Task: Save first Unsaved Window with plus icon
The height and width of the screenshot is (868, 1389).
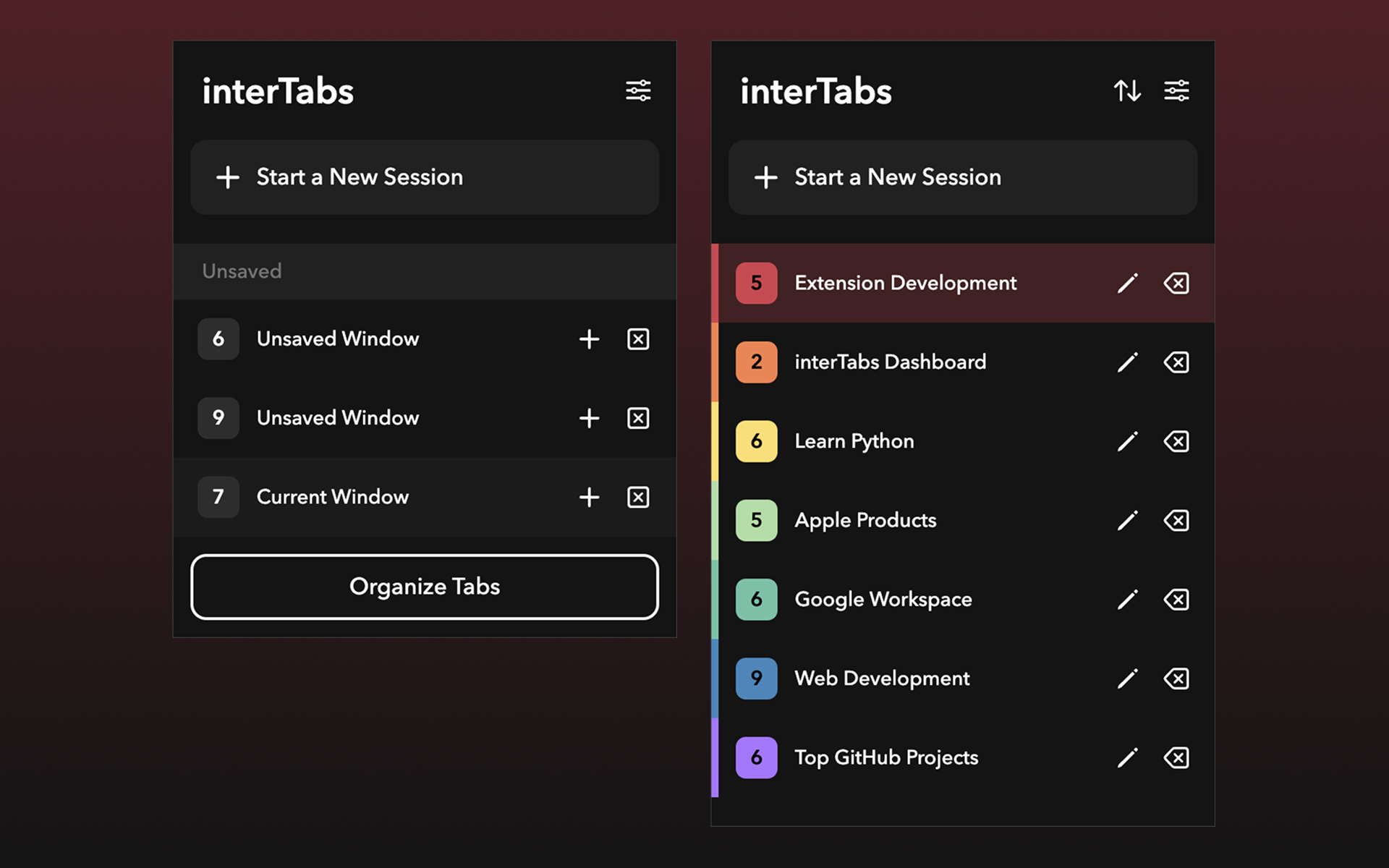Action: (589, 339)
